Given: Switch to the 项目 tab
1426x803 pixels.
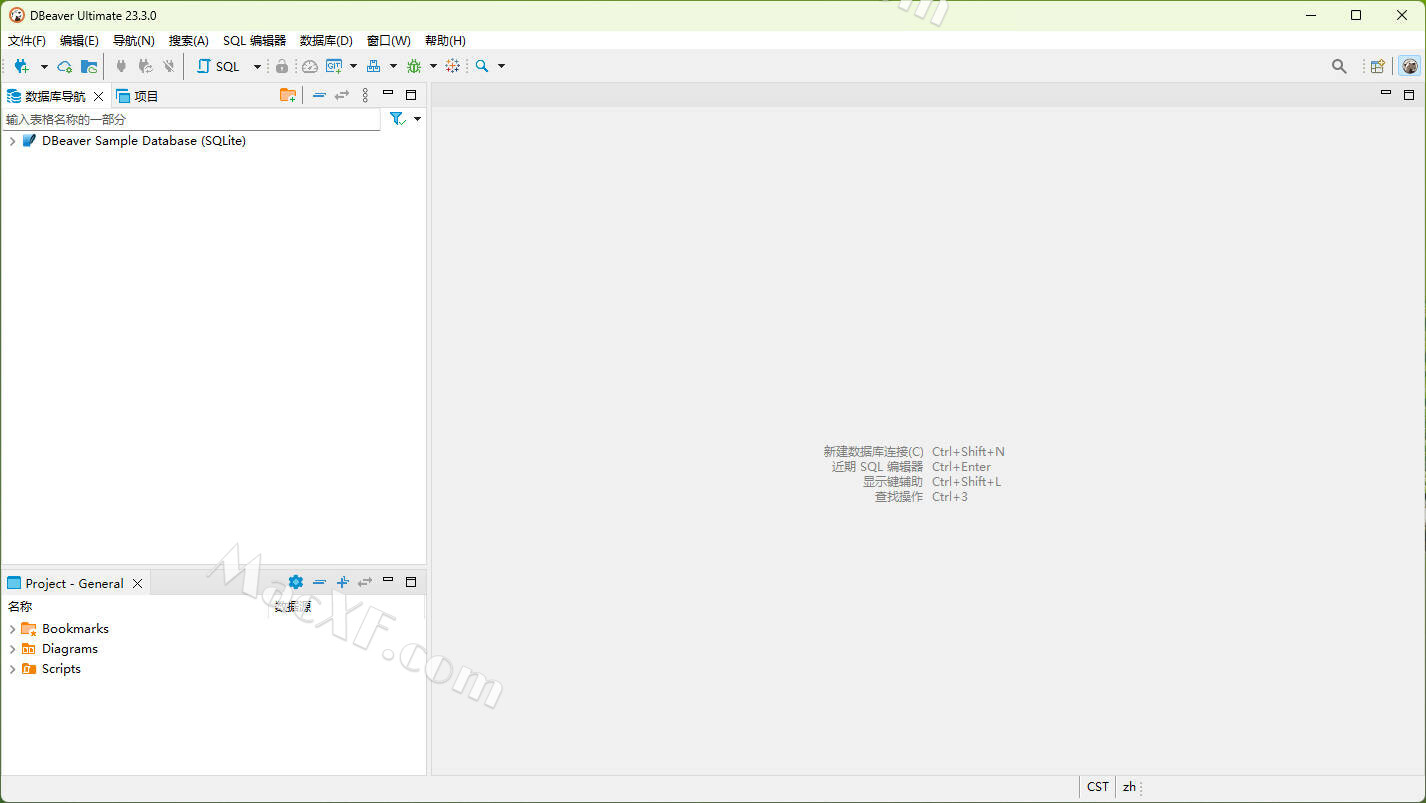Looking at the screenshot, I should tap(138, 96).
